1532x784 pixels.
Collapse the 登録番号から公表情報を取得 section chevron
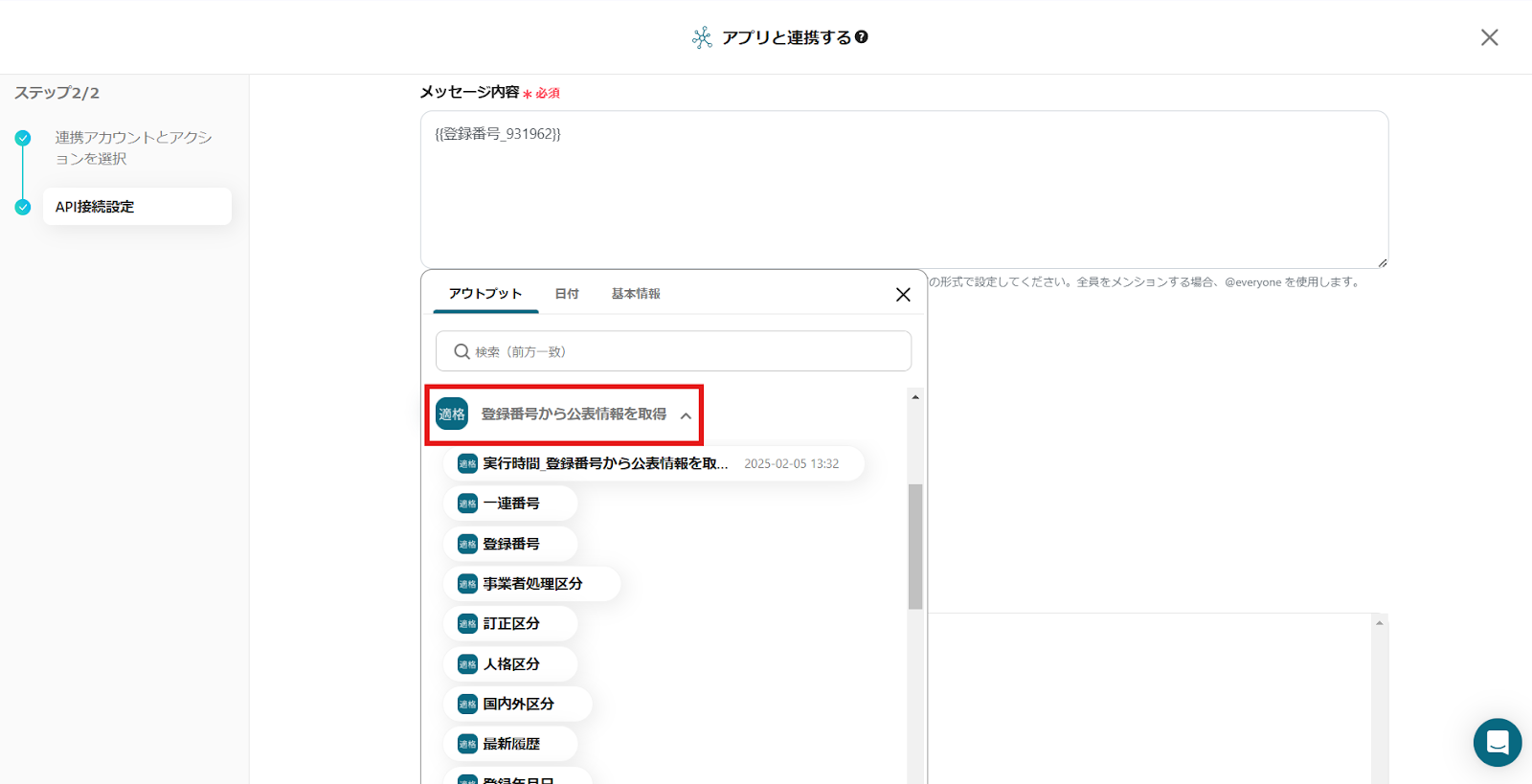click(686, 415)
